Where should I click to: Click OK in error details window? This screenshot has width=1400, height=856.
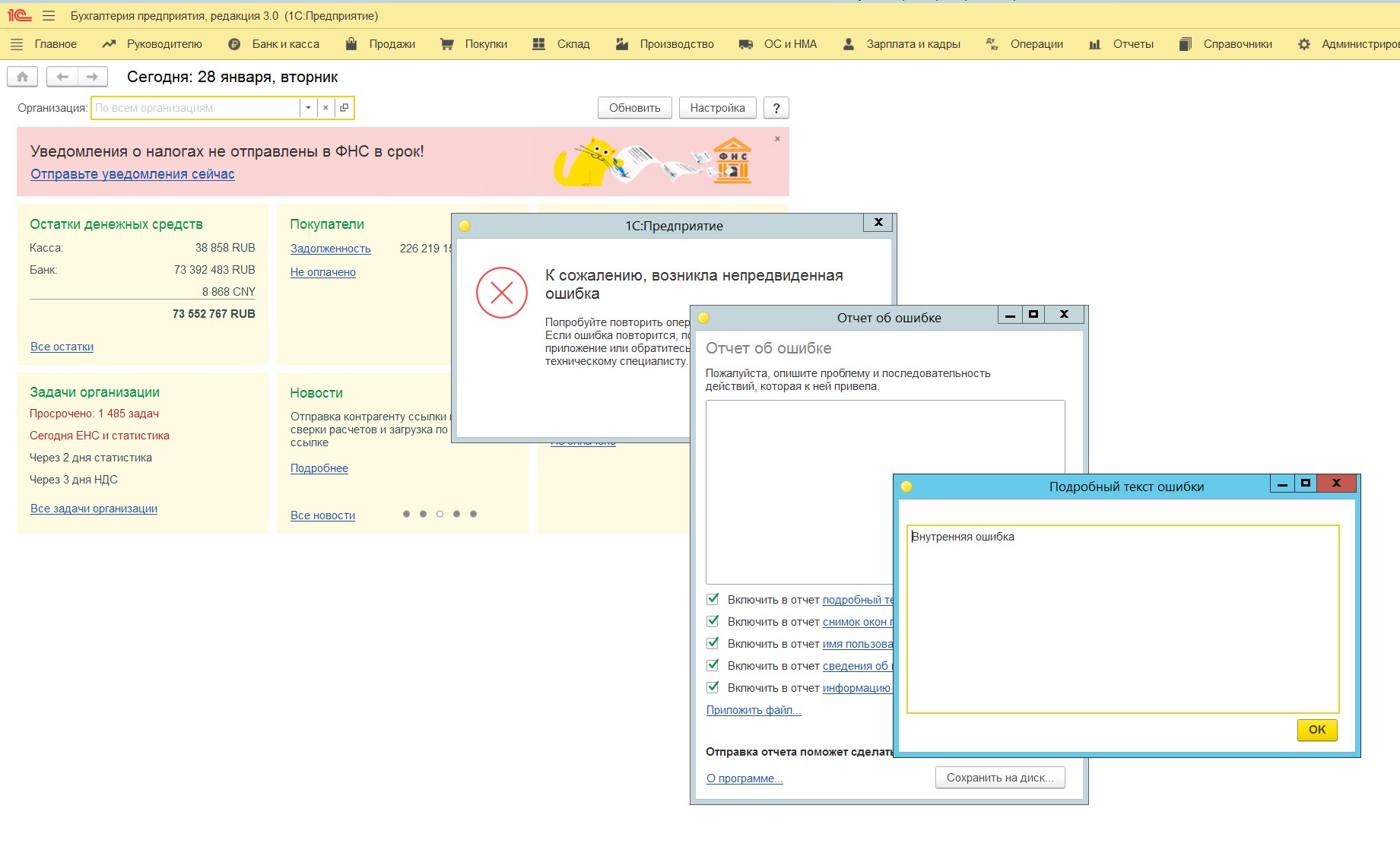[1317, 730]
